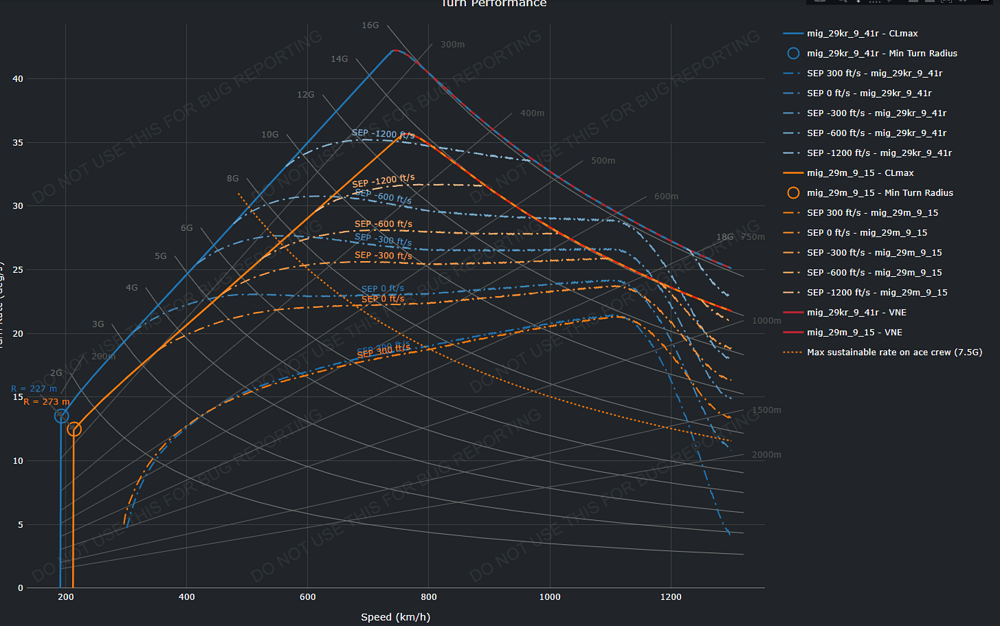This screenshot has height=626, width=1000.
Task: Click the x-axis tick label '400'
Action: click(x=186, y=597)
